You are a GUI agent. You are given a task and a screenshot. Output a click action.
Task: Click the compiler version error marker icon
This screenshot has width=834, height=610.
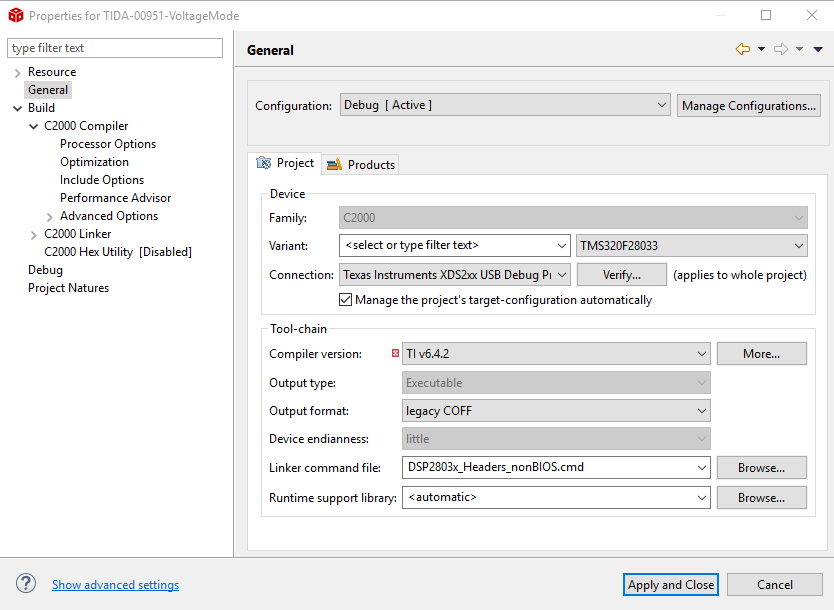tap(396, 353)
